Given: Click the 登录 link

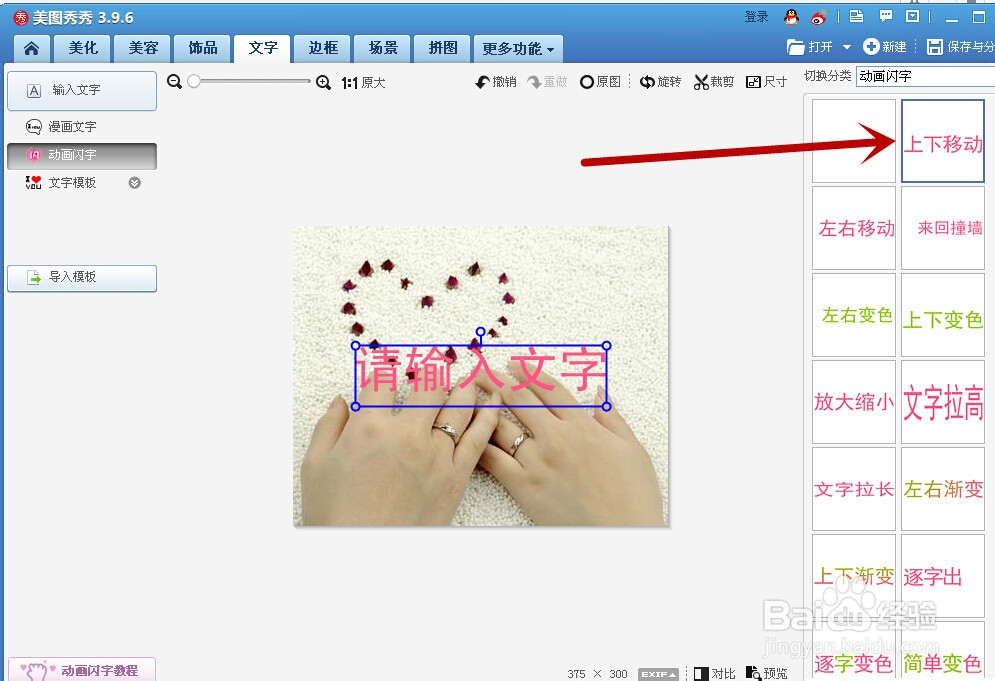Looking at the screenshot, I should coord(756,17).
